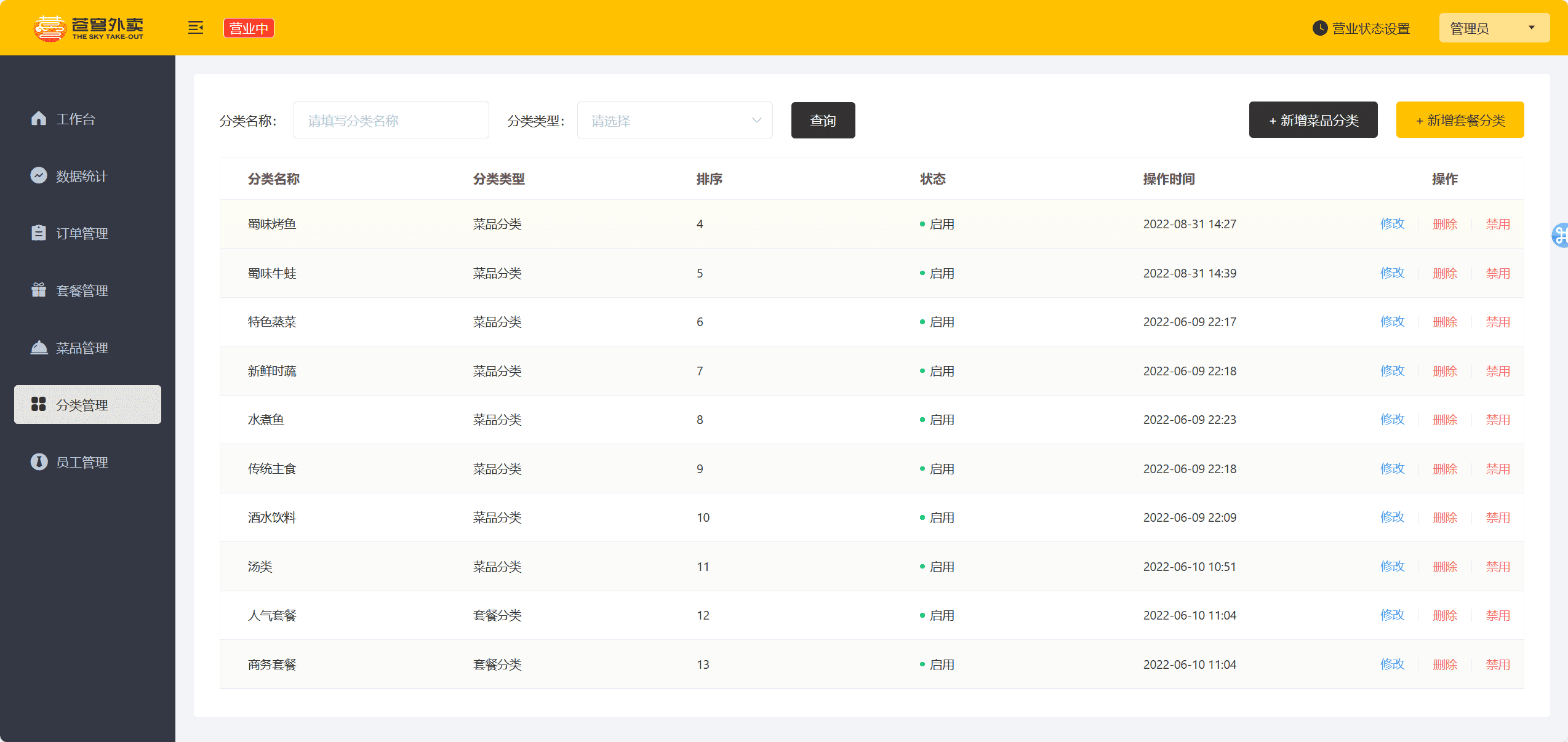The width and height of the screenshot is (1568, 742).
Task: Click 修改 for 蜀味牛蛙
Action: coord(1392,273)
